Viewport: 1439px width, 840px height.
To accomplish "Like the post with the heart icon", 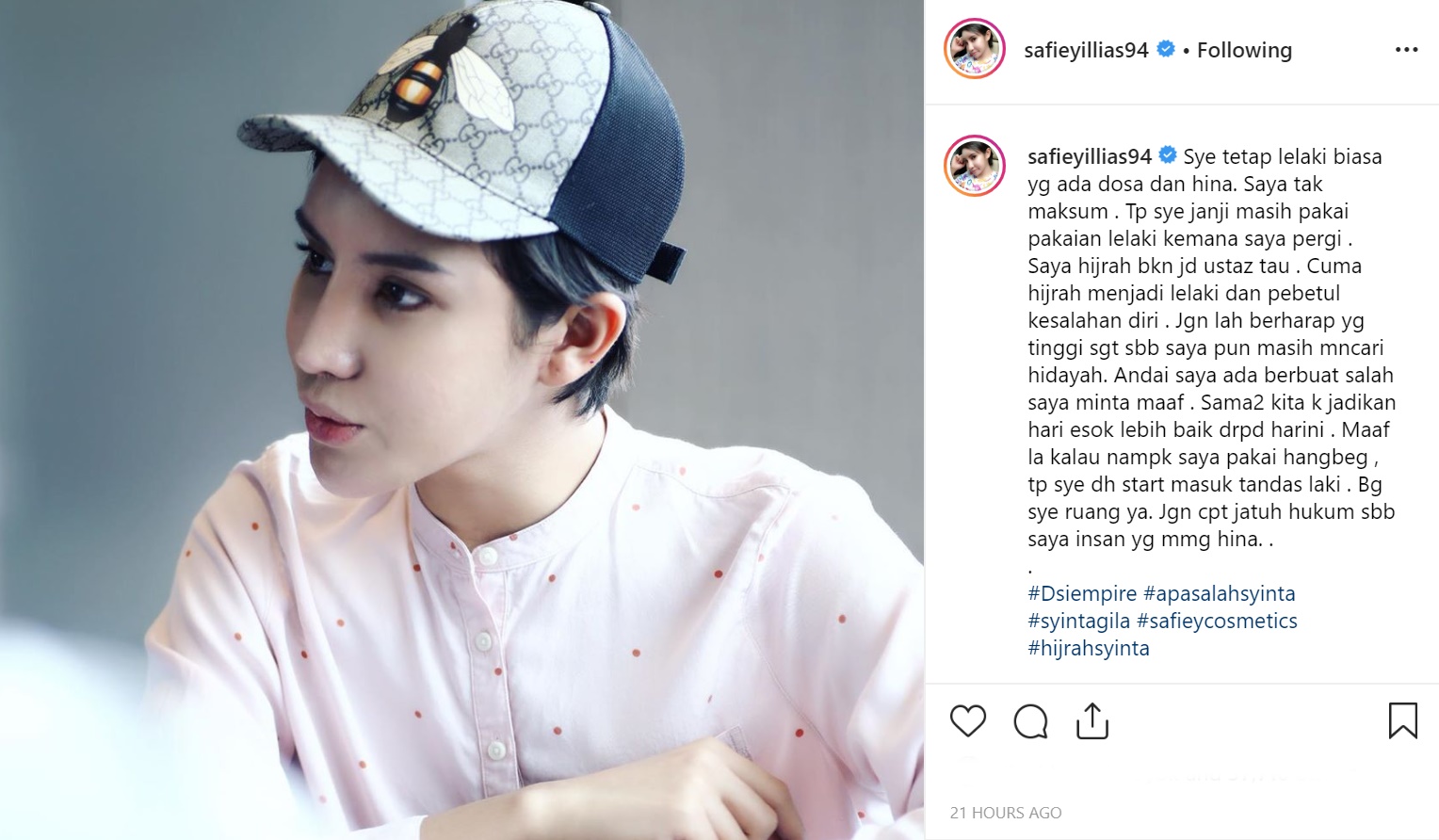I will click(967, 721).
